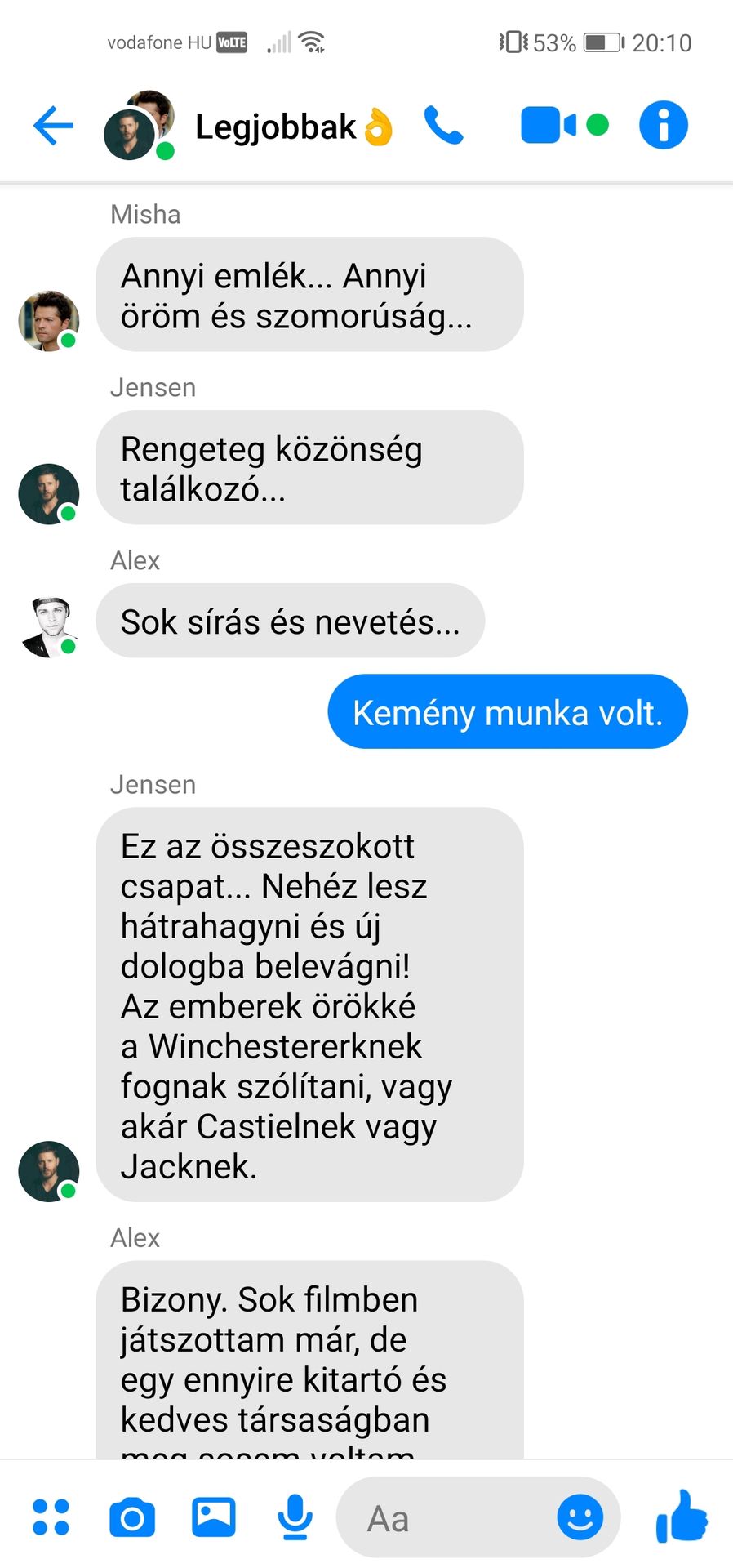Tap Jensen's avatar beside Rengeteg közönség message
This screenshot has height=1568, width=733.
point(49,493)
